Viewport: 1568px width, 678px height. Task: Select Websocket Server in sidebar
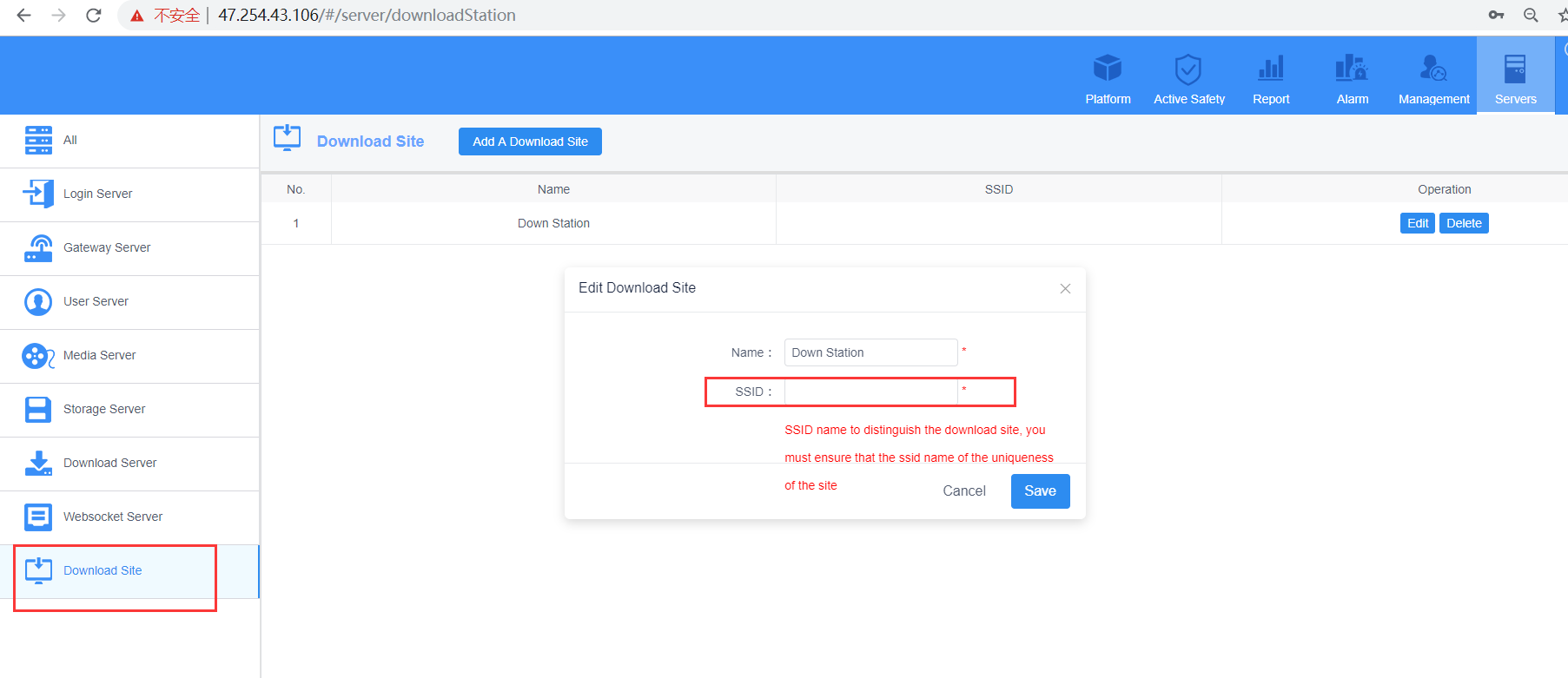tap(130, 517)
